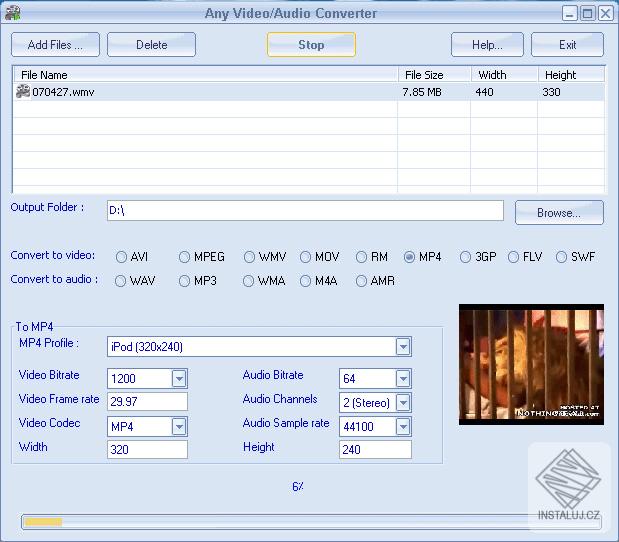Click the Browse... button
Viewport: 619px width, 542px height.
[559, 213]
